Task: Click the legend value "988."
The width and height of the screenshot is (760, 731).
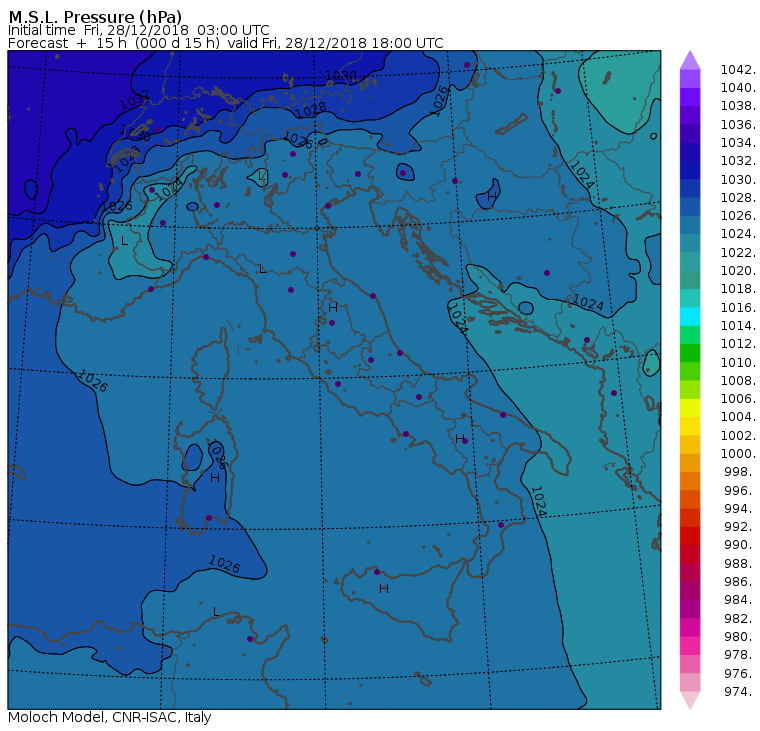Action: click(x=740, y=563)
